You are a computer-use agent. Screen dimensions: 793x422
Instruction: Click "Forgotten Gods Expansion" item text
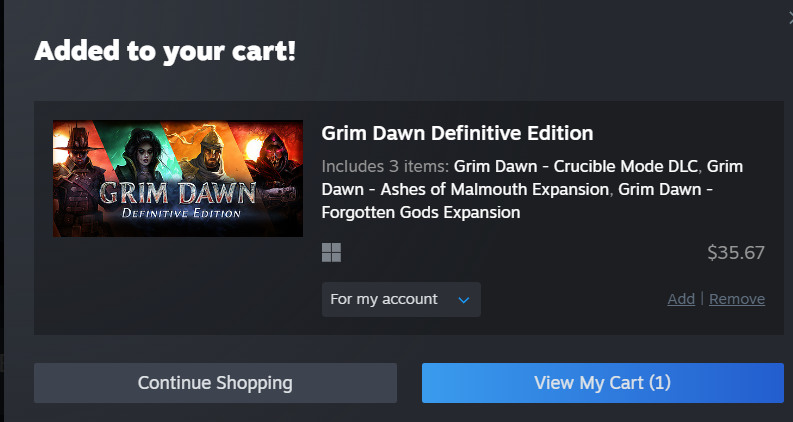(420, 212)
